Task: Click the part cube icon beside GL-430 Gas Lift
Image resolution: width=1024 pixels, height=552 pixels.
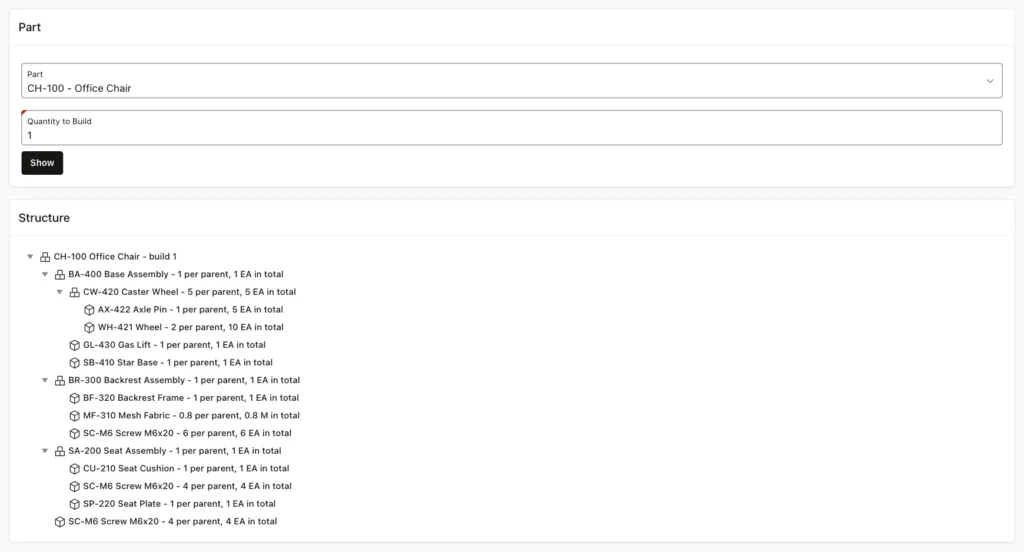Action: [74, 345]
